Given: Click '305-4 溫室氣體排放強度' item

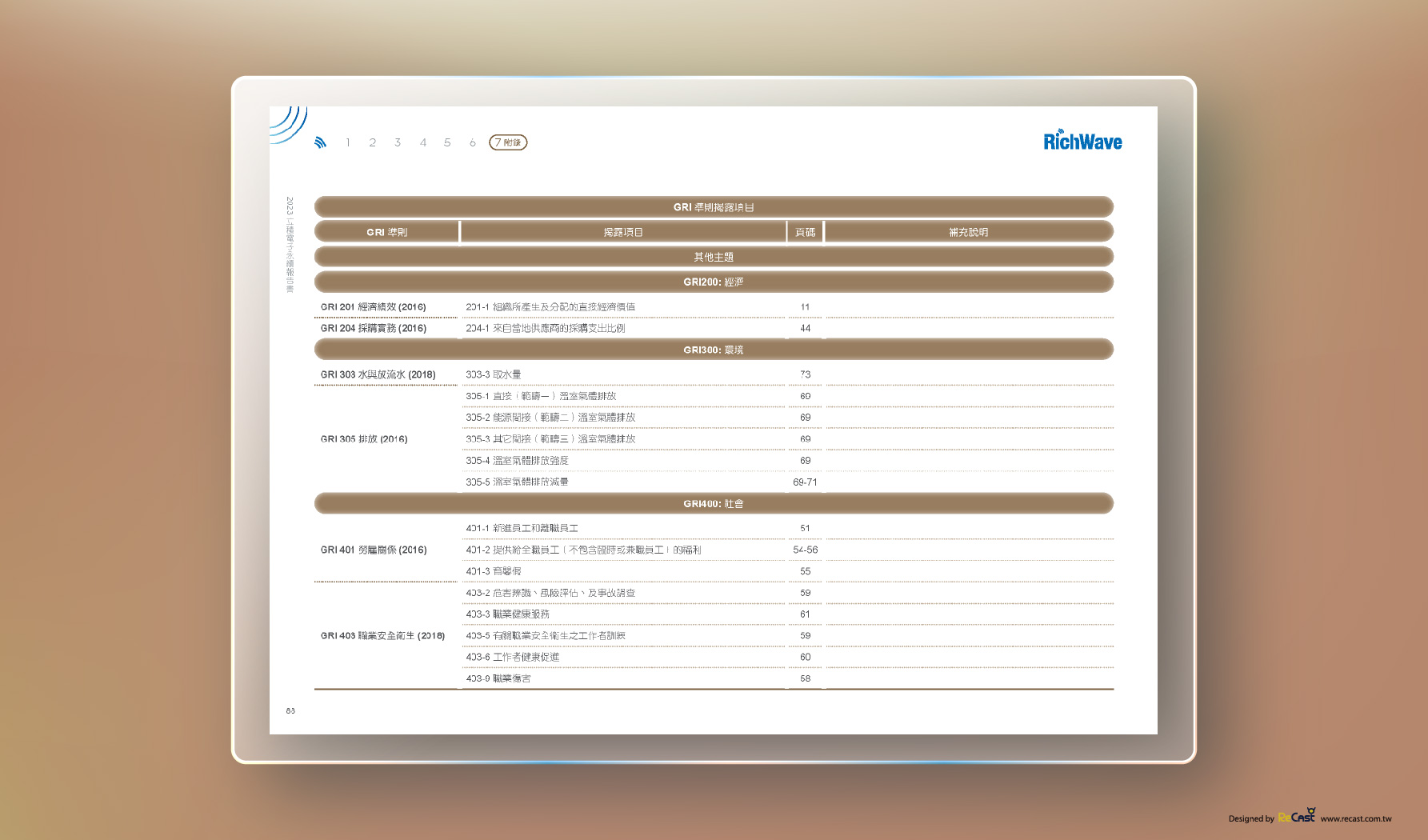Looking at the screenshot, I should (517, 461).
